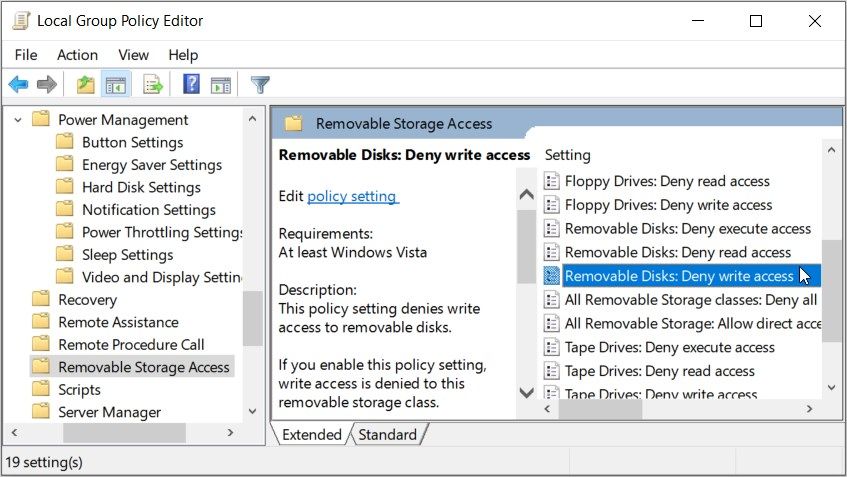Click tree pane scroll up arrow

pos(252,119)
